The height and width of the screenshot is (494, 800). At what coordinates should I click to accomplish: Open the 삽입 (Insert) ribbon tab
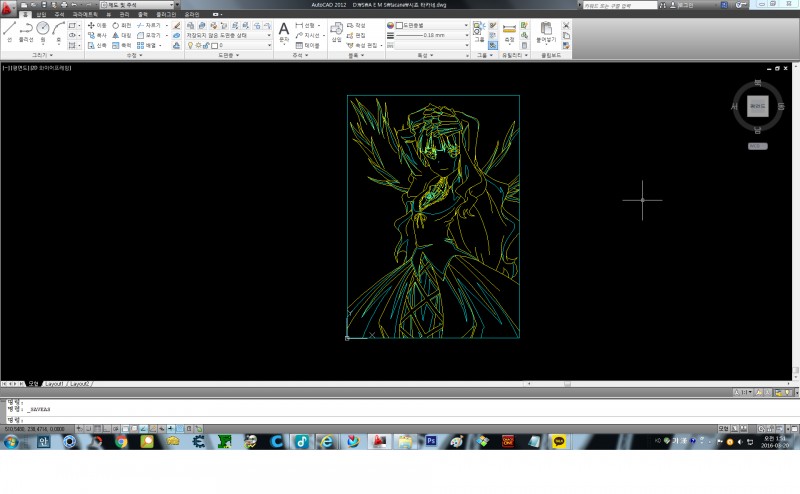(41, 14)
